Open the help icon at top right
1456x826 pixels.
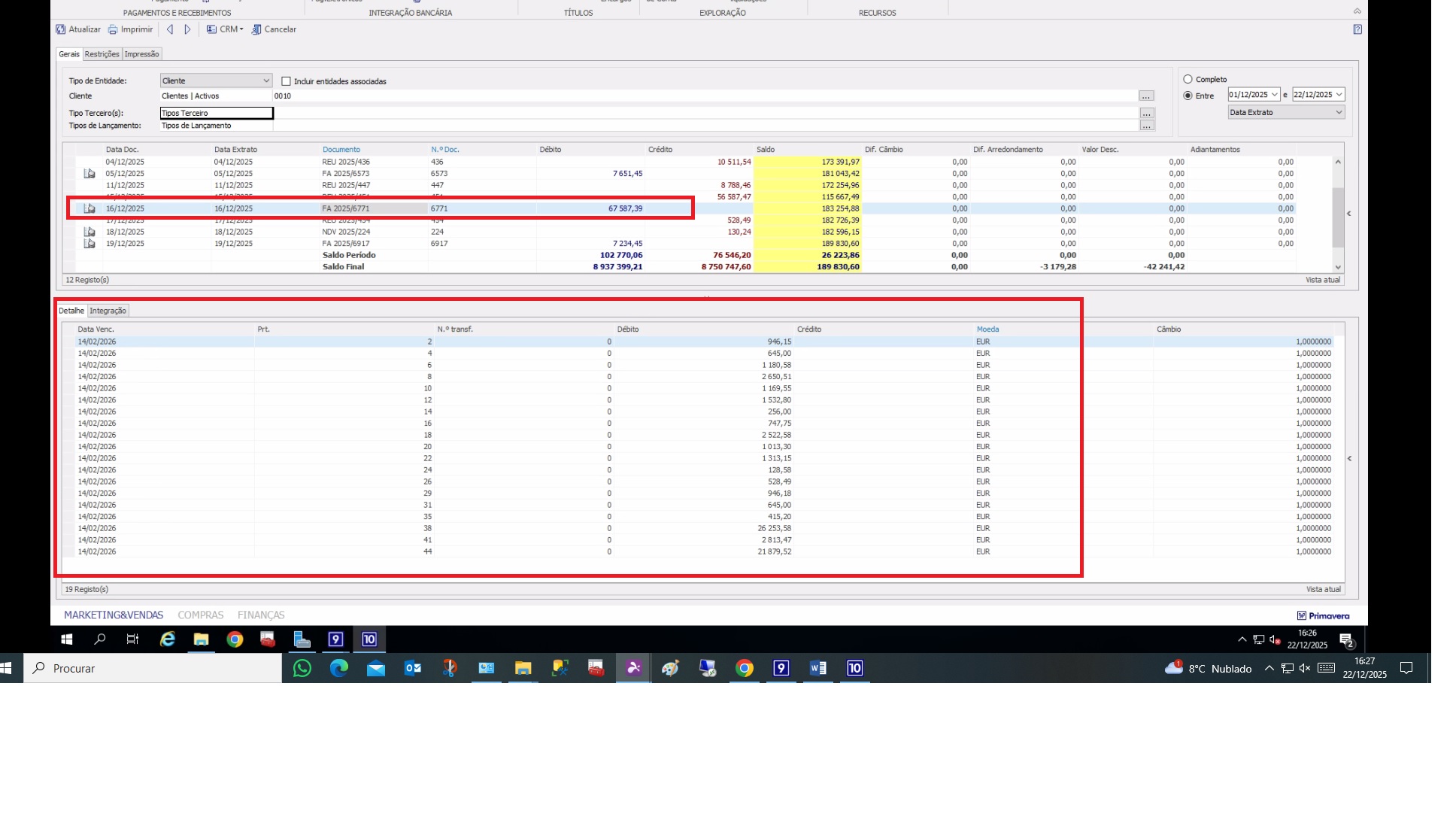pyautogui.click(x=1357, y=29)
